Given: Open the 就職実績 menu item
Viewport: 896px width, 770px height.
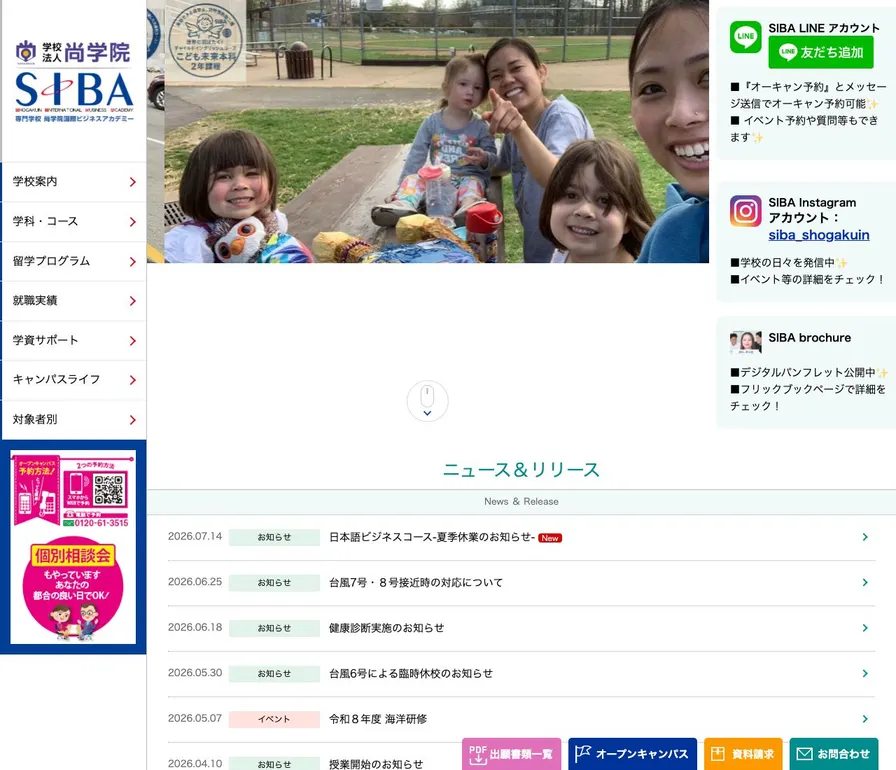Looking at the screenshot, I should [74, 300].
